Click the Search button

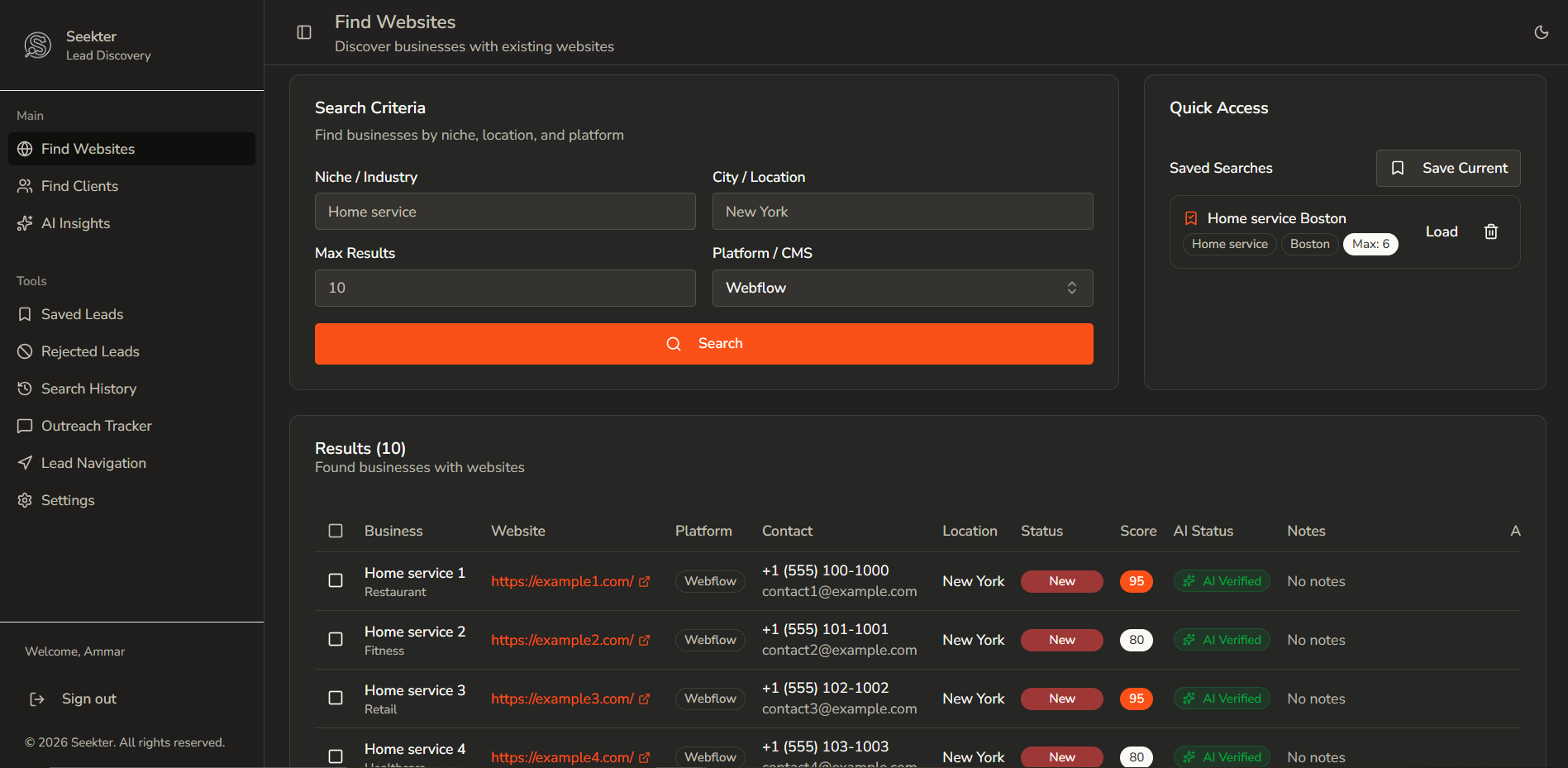click(703, 343)
